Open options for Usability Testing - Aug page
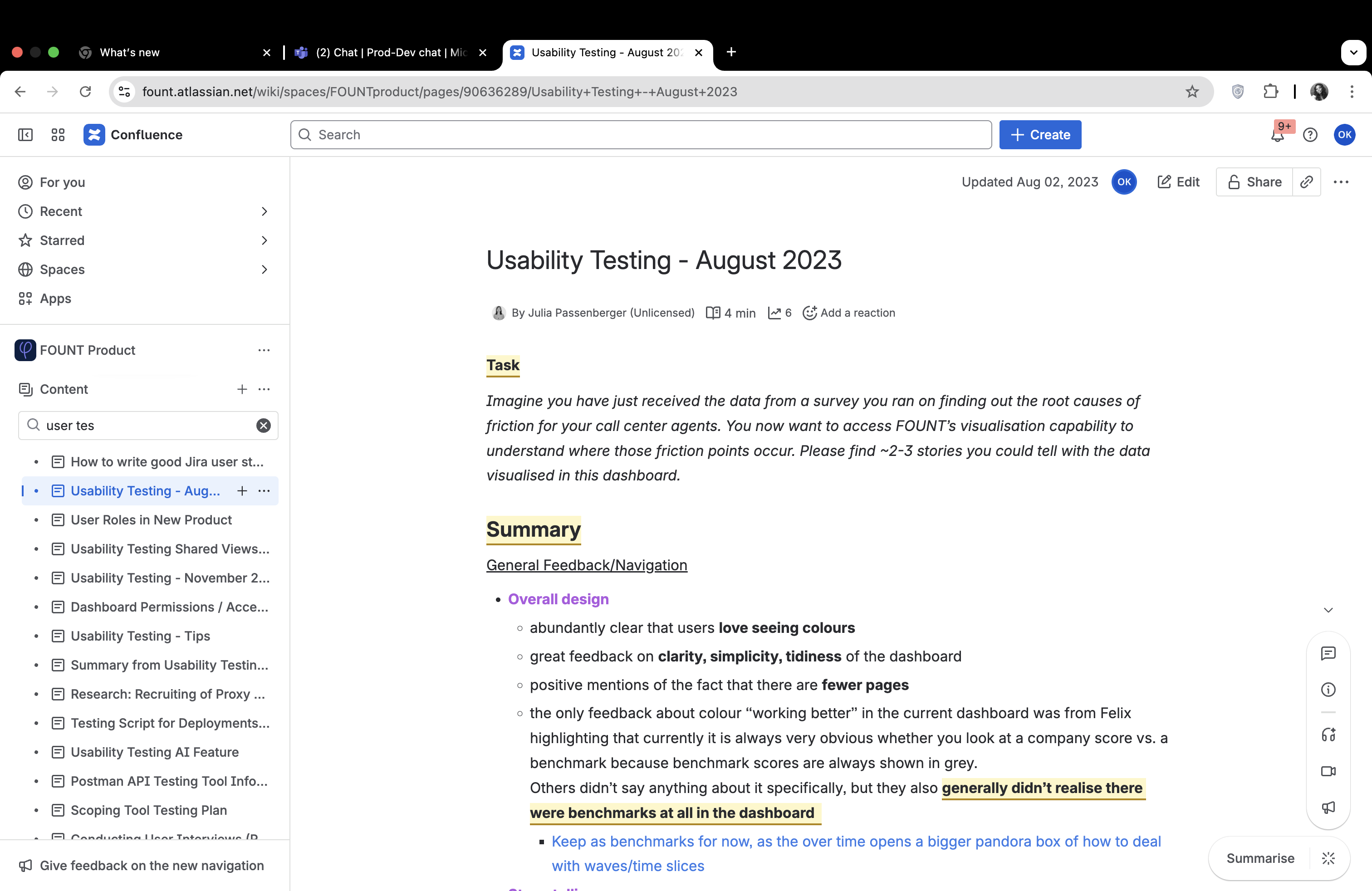Viewport: 1372px width, 891px height. [x=264, y=491]
